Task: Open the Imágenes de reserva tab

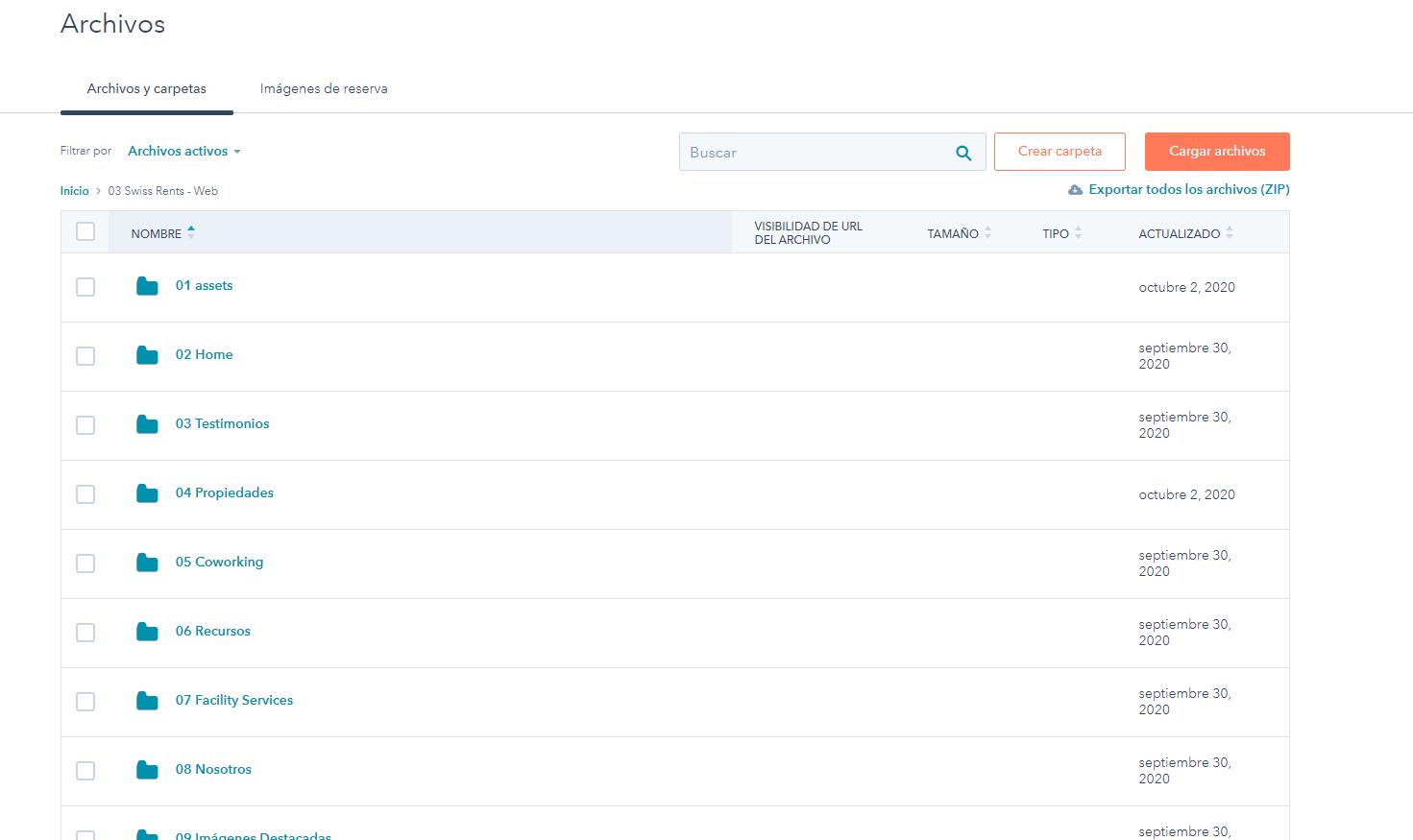Action: (x=324, y=88)
